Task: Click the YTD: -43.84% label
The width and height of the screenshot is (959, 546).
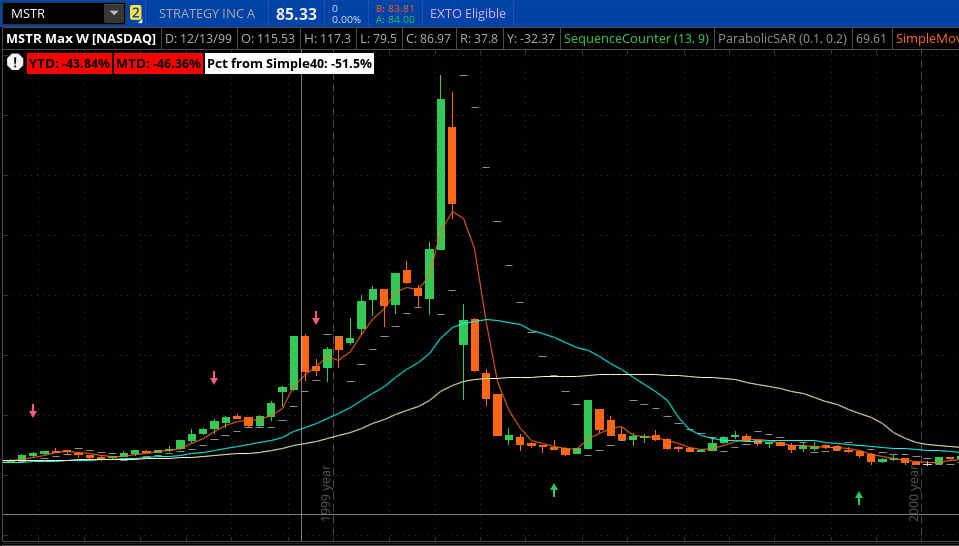Action: click(x=69, y=64)
